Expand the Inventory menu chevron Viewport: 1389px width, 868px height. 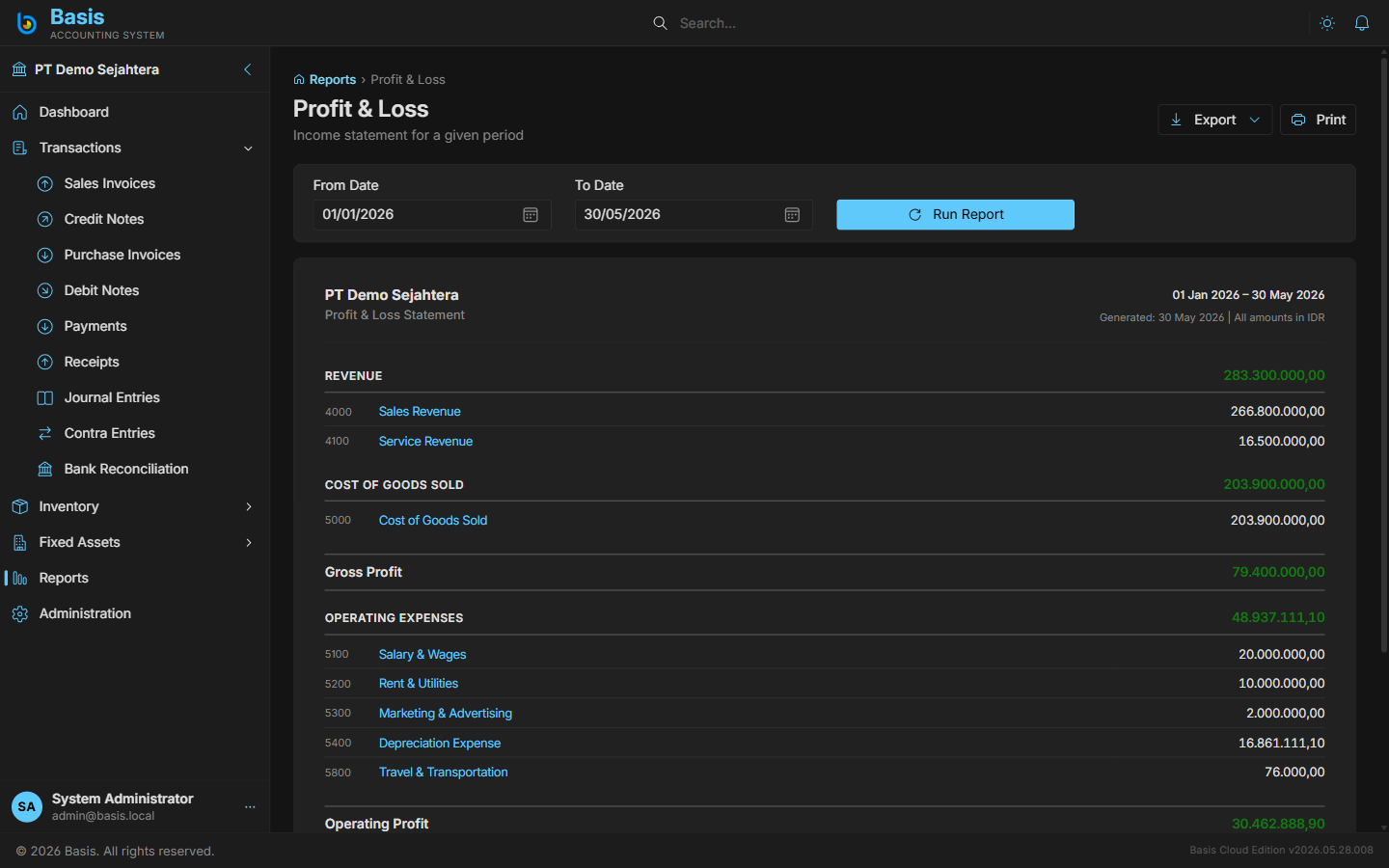(x=248, y=506)
